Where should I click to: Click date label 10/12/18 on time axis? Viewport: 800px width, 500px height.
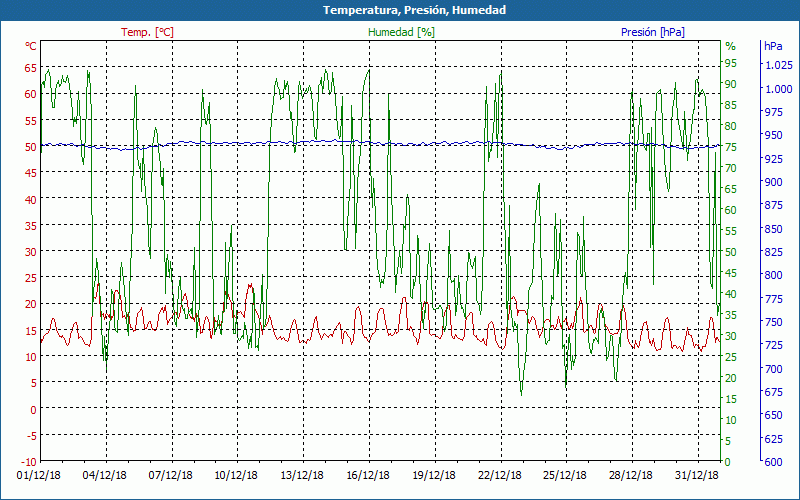tap(236, 476)
